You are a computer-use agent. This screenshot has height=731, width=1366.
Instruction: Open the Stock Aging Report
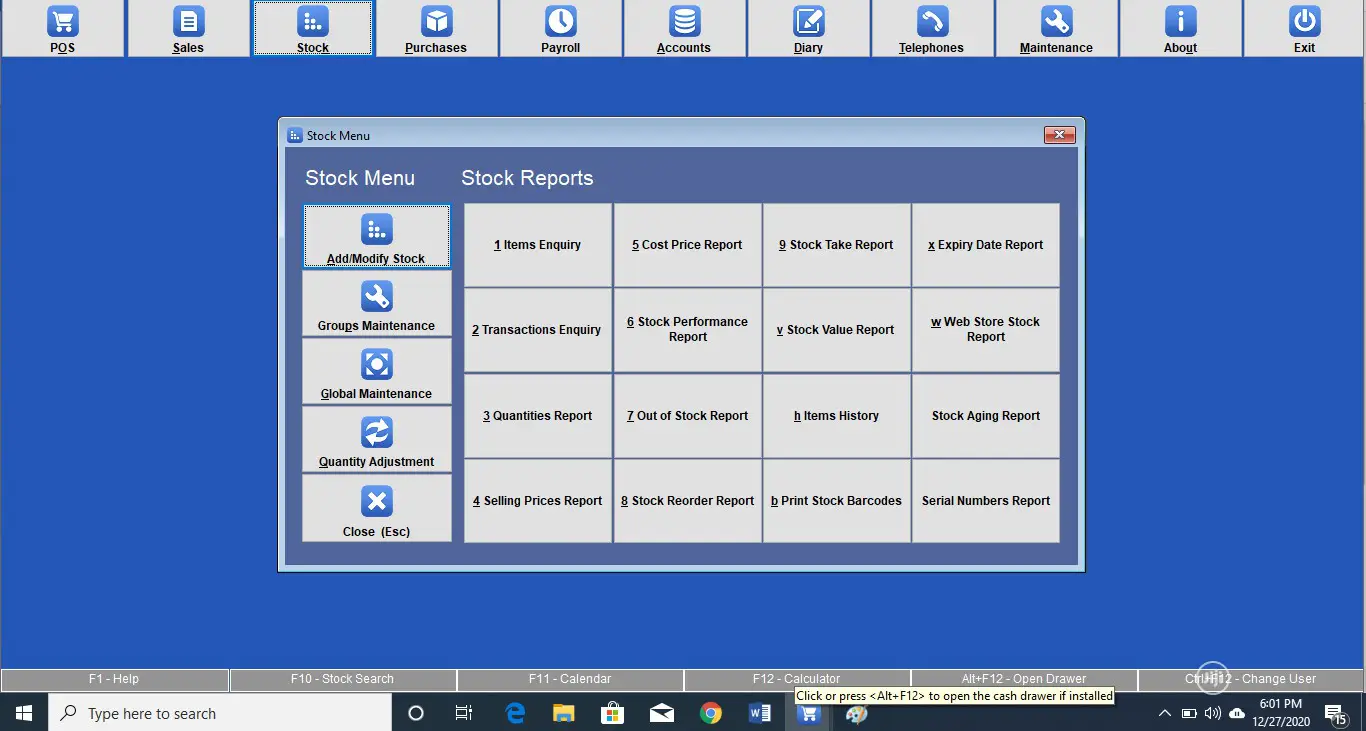point(986,416)
